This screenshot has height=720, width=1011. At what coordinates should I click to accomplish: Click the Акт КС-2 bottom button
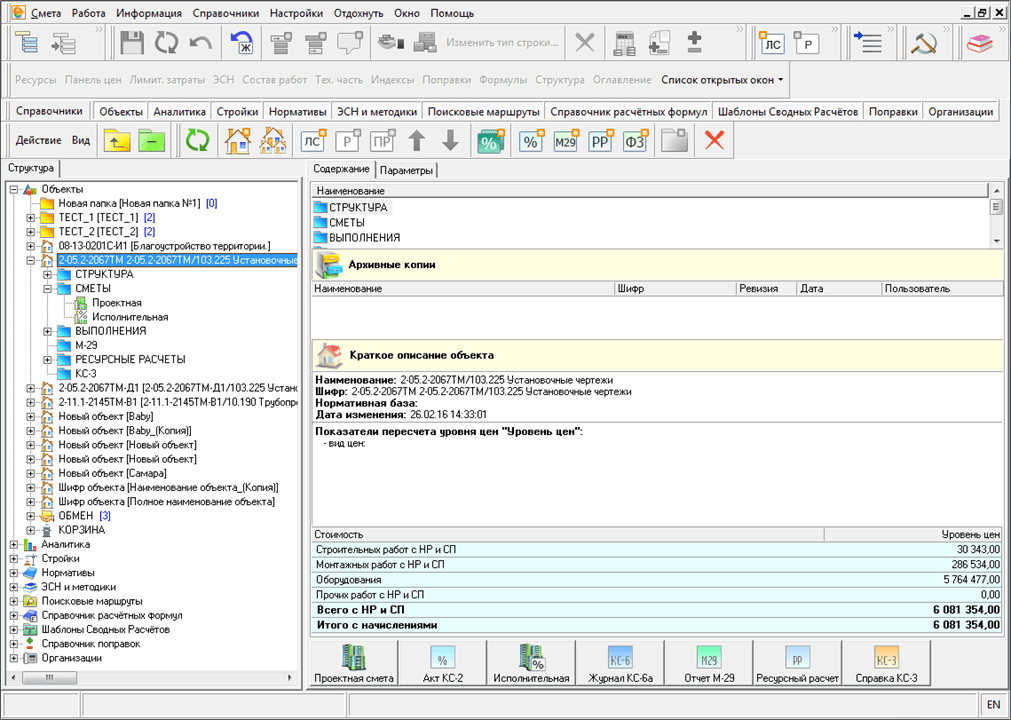[442, 663]
